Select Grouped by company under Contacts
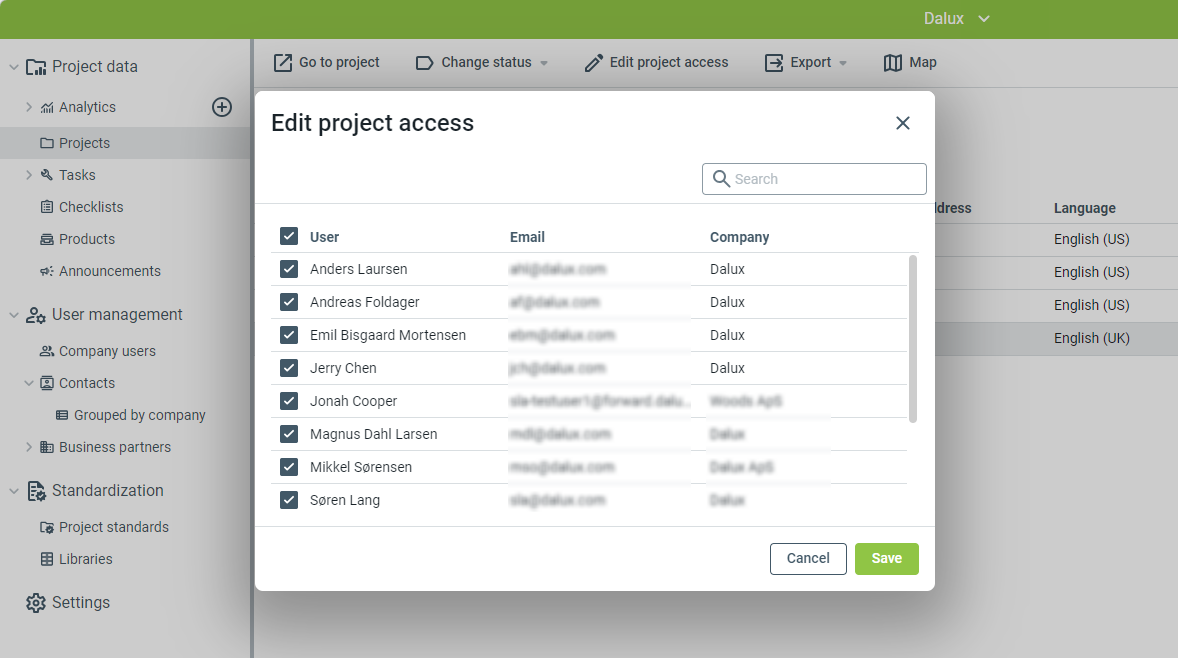The height and width of the screenshot is (658, 1178). click(132, 415)
